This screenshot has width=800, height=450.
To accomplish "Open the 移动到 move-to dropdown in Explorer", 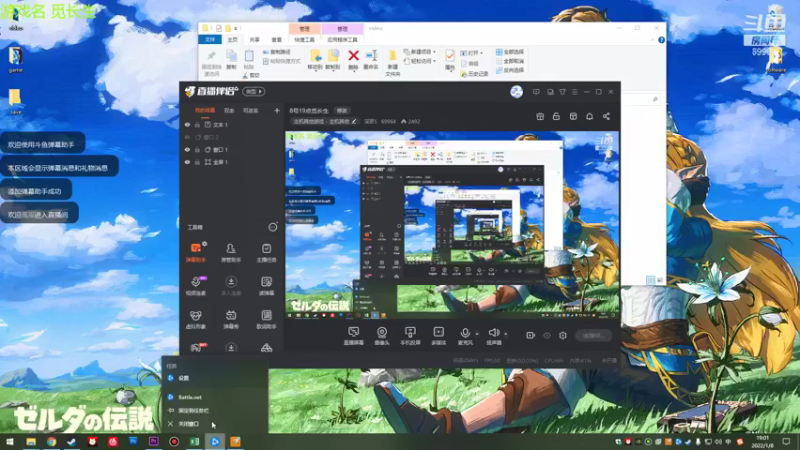I will click(x=315, y=60).
